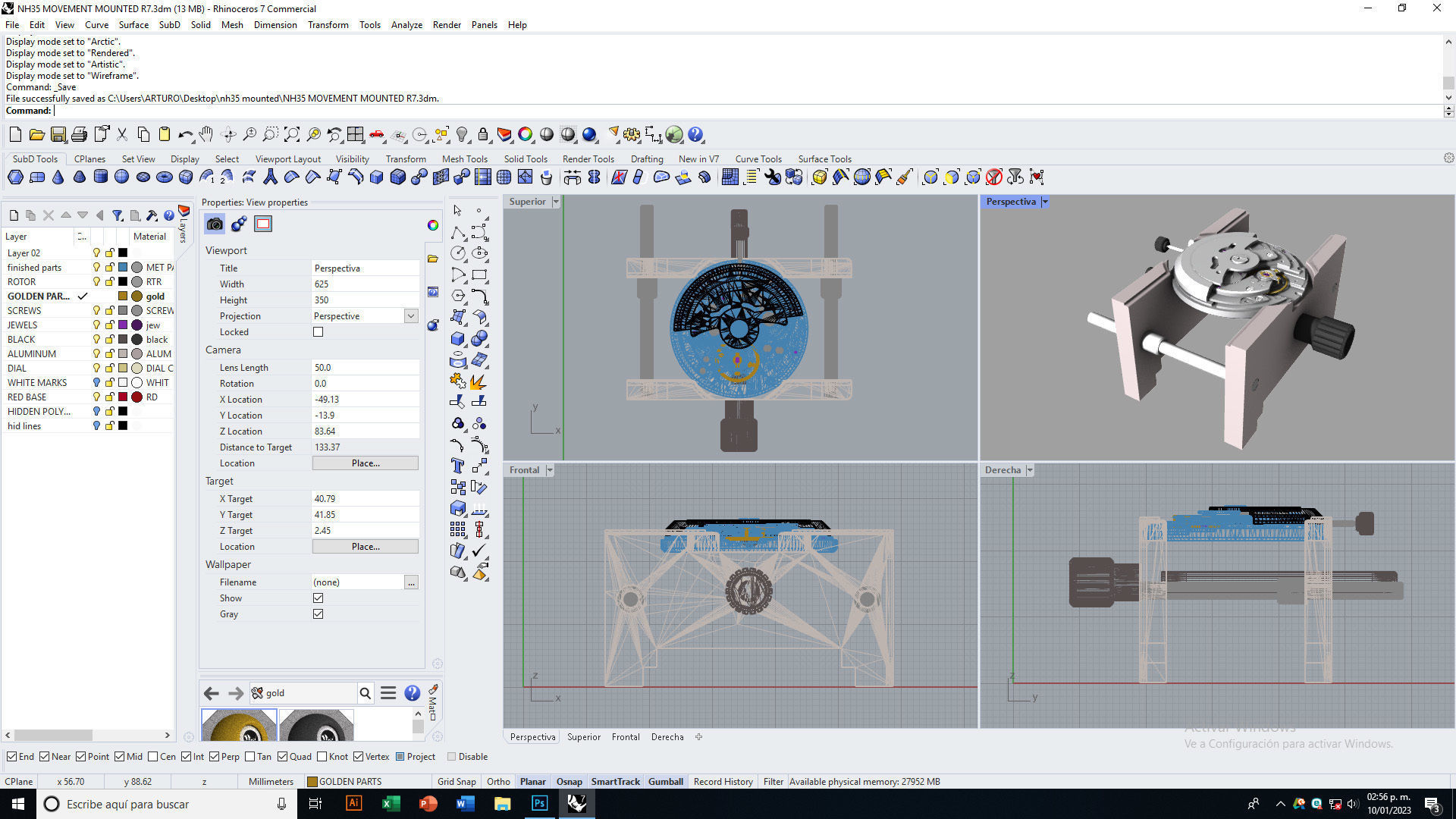Click the layer filter funnel icon
The height and width of the screenshot is (819, 1456).
point(118,216)
